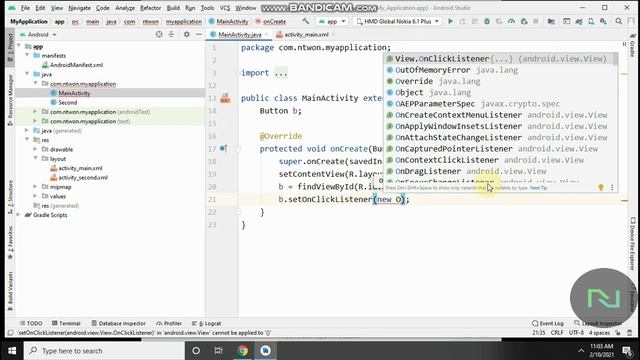640x360 pixels.
Task: Open the SDK Manager toolbar icon
Action: click(603, 21)
